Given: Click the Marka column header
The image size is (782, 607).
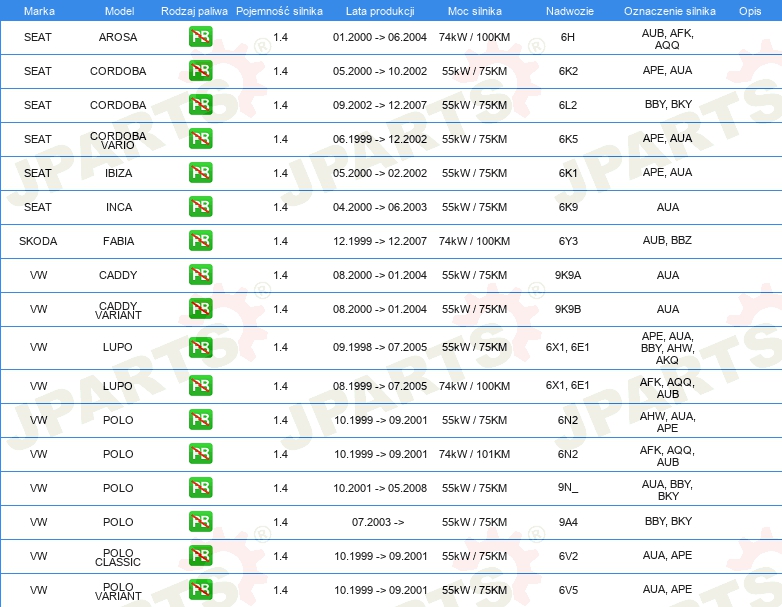Looking at the screenshot, I should (39, 11).
